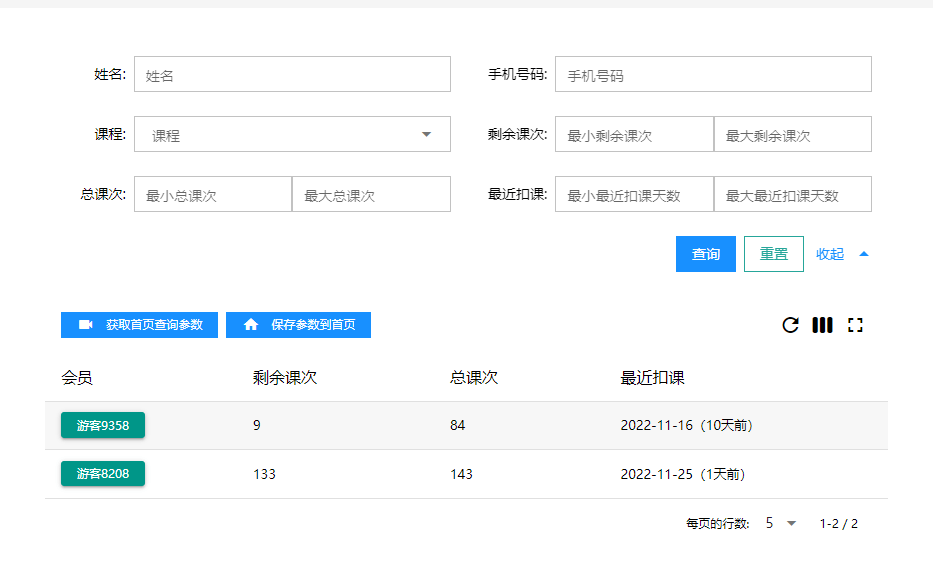933x575 pixels.
Task: Click the 查询 search button
Action: tap(706, 254)
